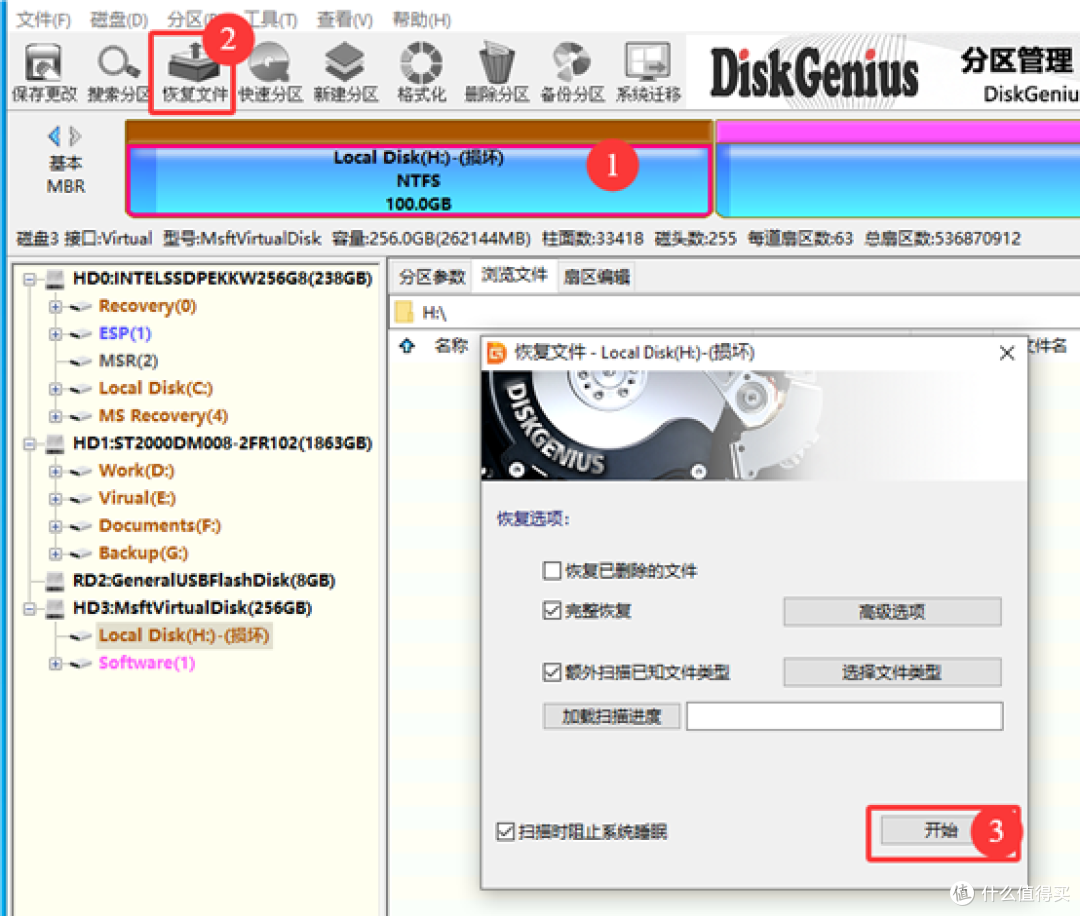Open the View (查看) menu
The height and width of the screenshot is (916, 1080).
pyautogui.click(x=344, y=19)
